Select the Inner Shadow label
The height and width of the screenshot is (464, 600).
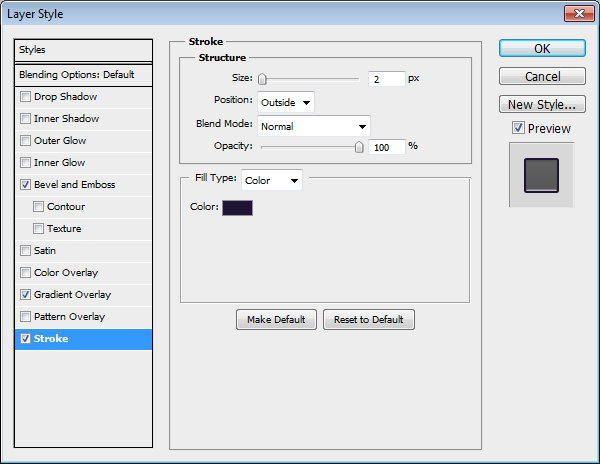[67, 119]
